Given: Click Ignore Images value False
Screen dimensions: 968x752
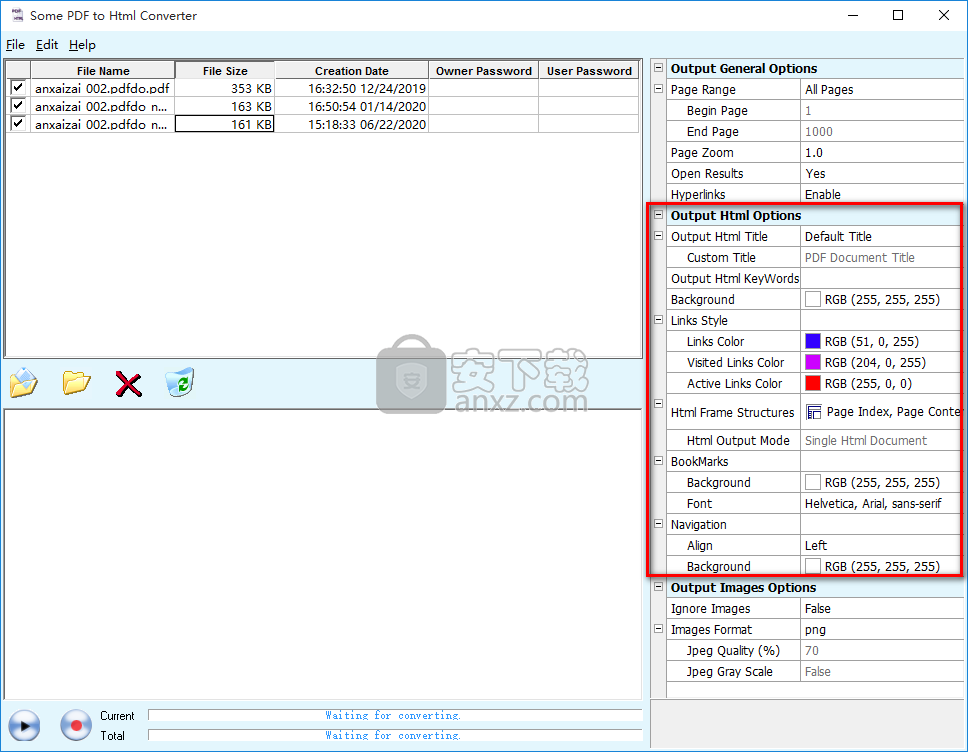Looking at the screenshot, I should click(x=883, y=608).
